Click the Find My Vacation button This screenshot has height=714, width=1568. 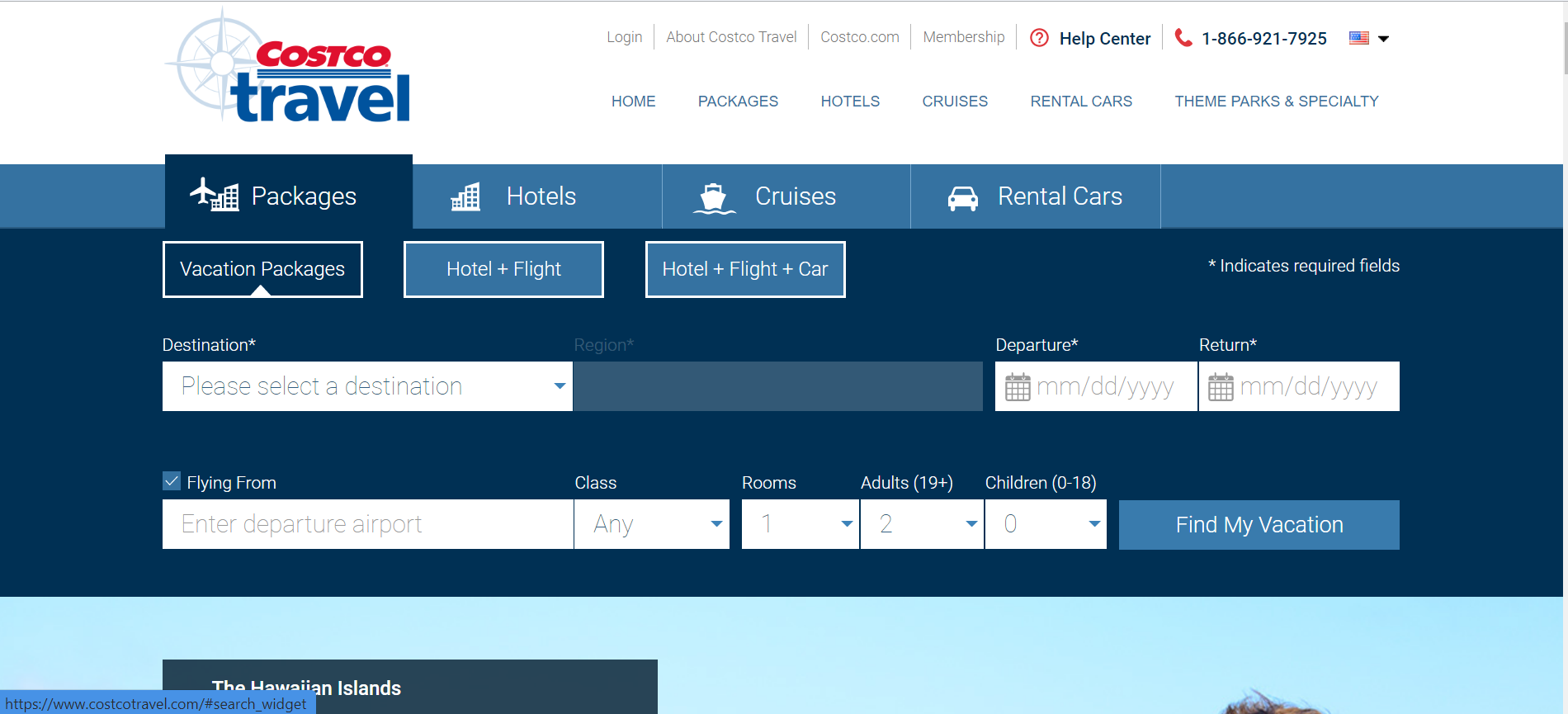pos(1259,524)
